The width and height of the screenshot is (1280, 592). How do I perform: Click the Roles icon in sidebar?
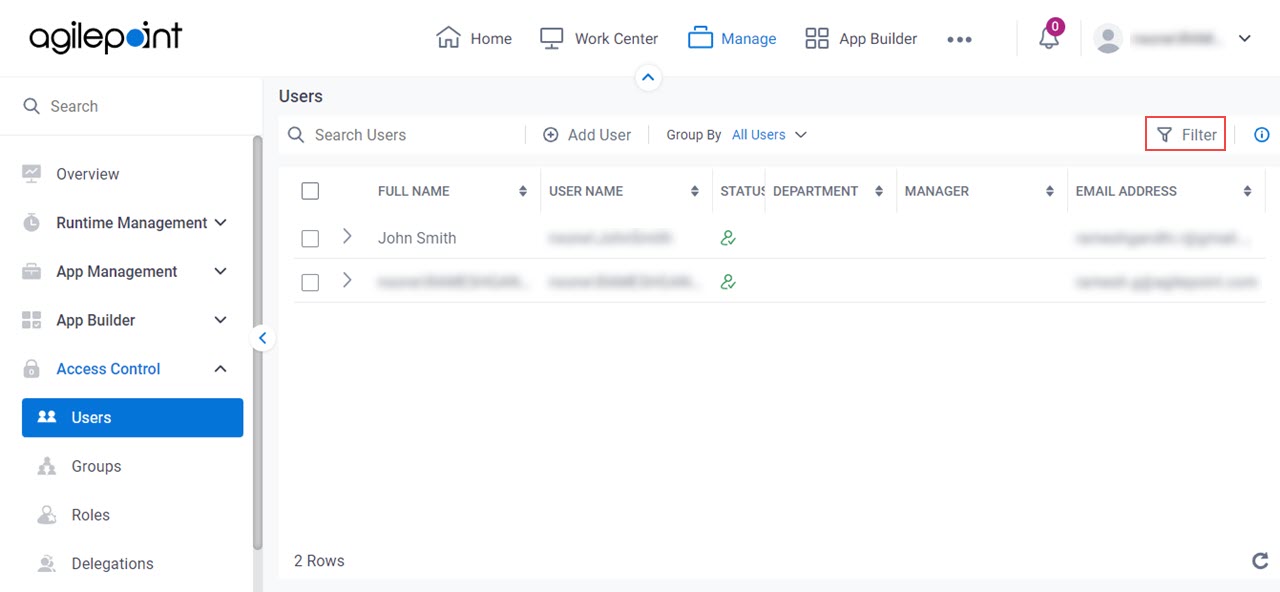(47, 515)
